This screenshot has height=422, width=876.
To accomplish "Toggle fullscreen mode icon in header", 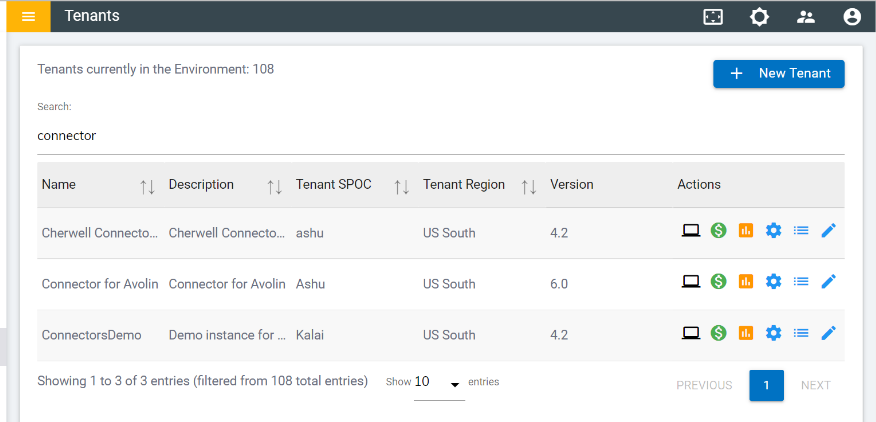I will point(713,17).
